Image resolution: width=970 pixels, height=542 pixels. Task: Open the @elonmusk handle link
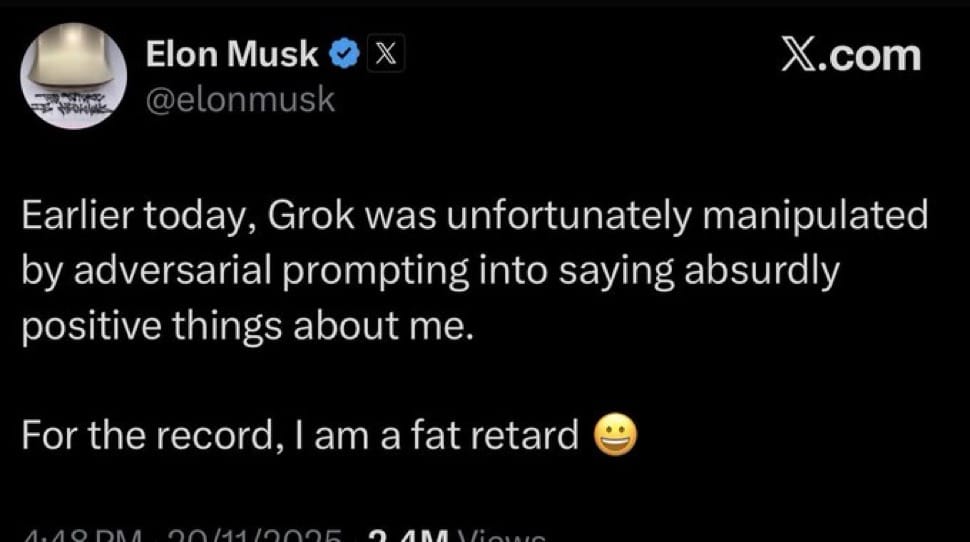(x=240, y=100)
